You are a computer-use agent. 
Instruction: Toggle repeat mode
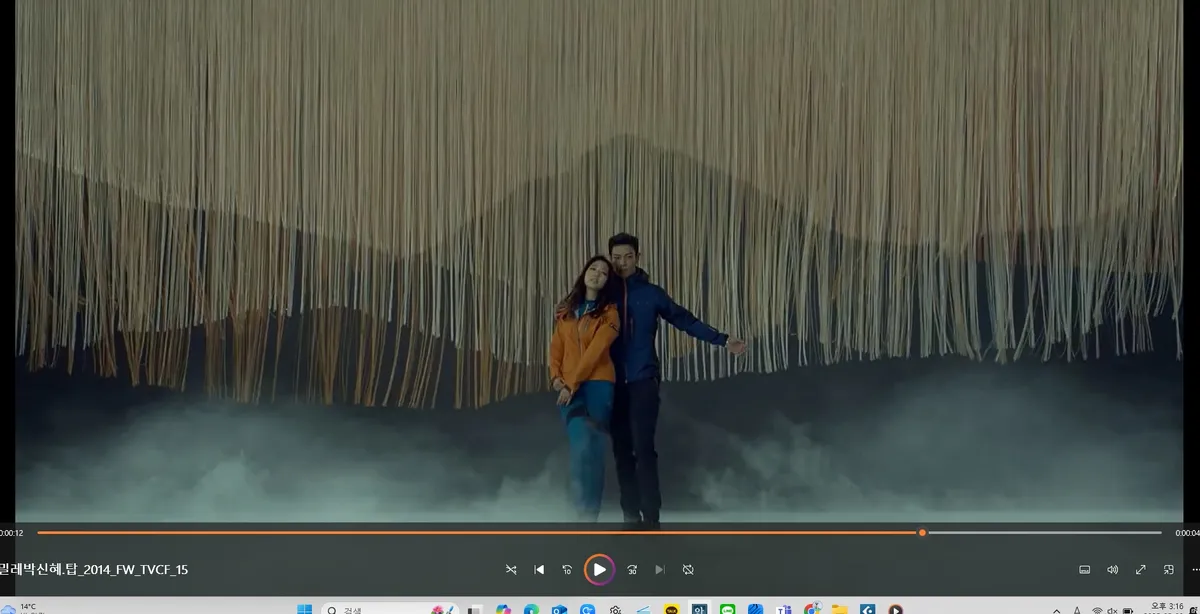tap(688, 569)
